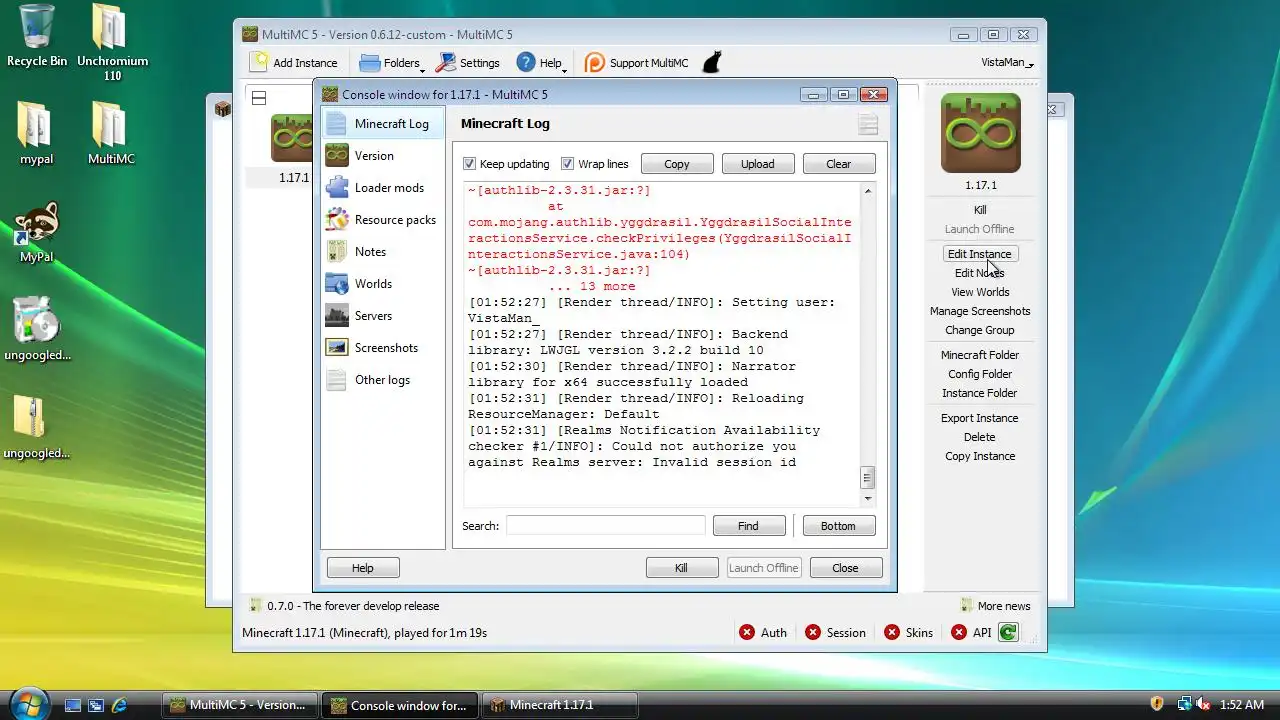
Task: Select the Version page in sidebar
Action: pos(383,156)
